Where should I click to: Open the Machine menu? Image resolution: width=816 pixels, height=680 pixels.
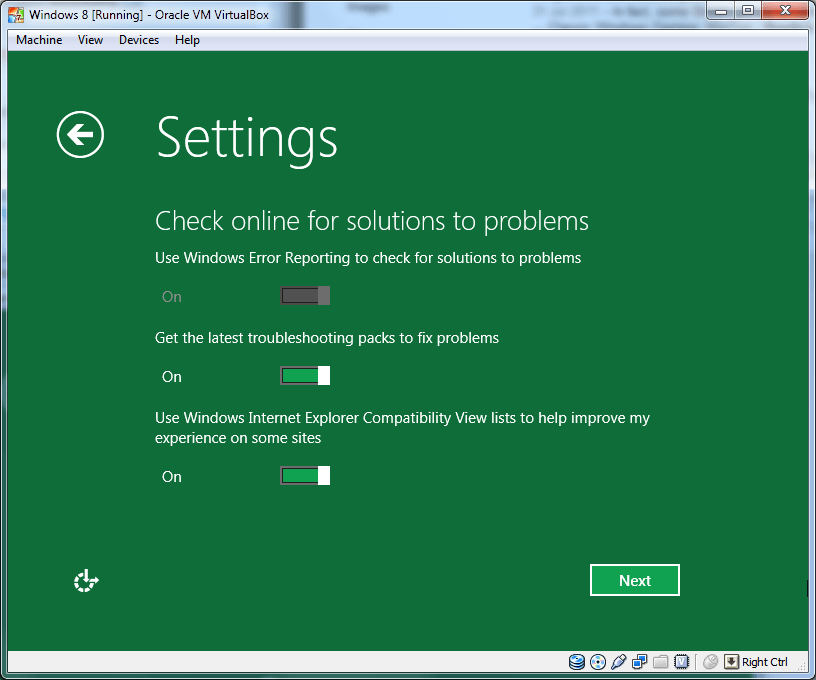pyautogui.click(x=39, y=40)
